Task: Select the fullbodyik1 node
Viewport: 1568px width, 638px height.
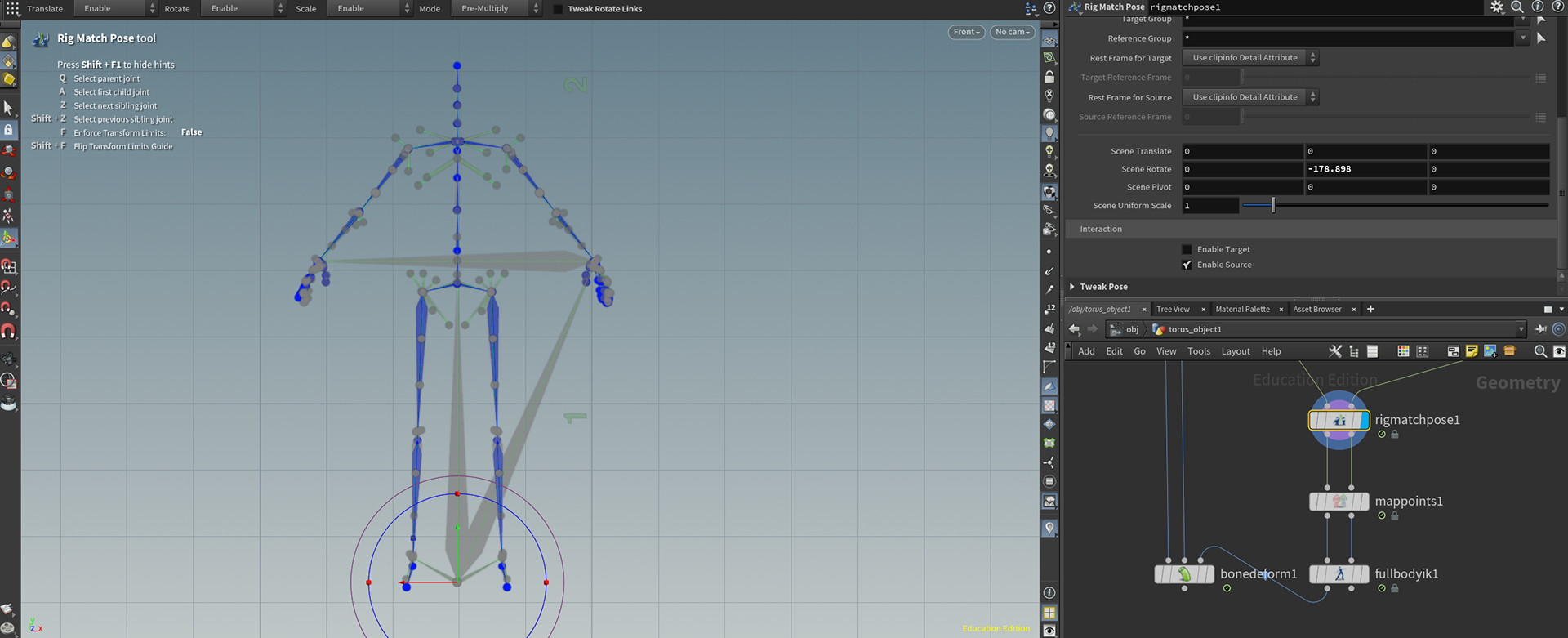Action: point(1339,574)
